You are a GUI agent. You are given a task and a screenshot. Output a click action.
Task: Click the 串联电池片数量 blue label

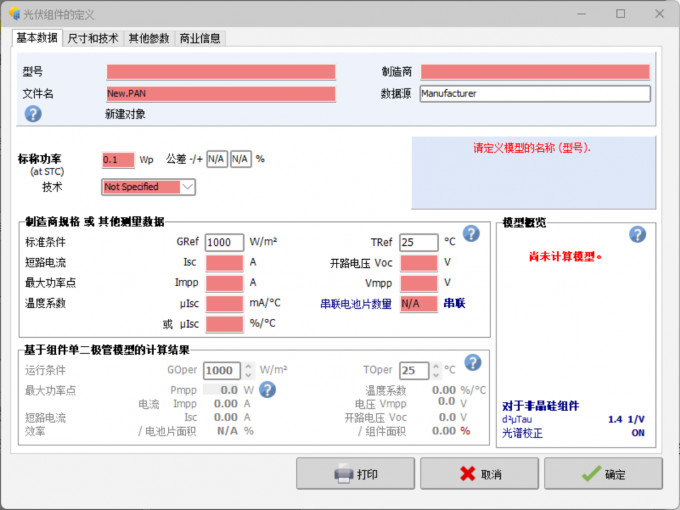[356, 304]
